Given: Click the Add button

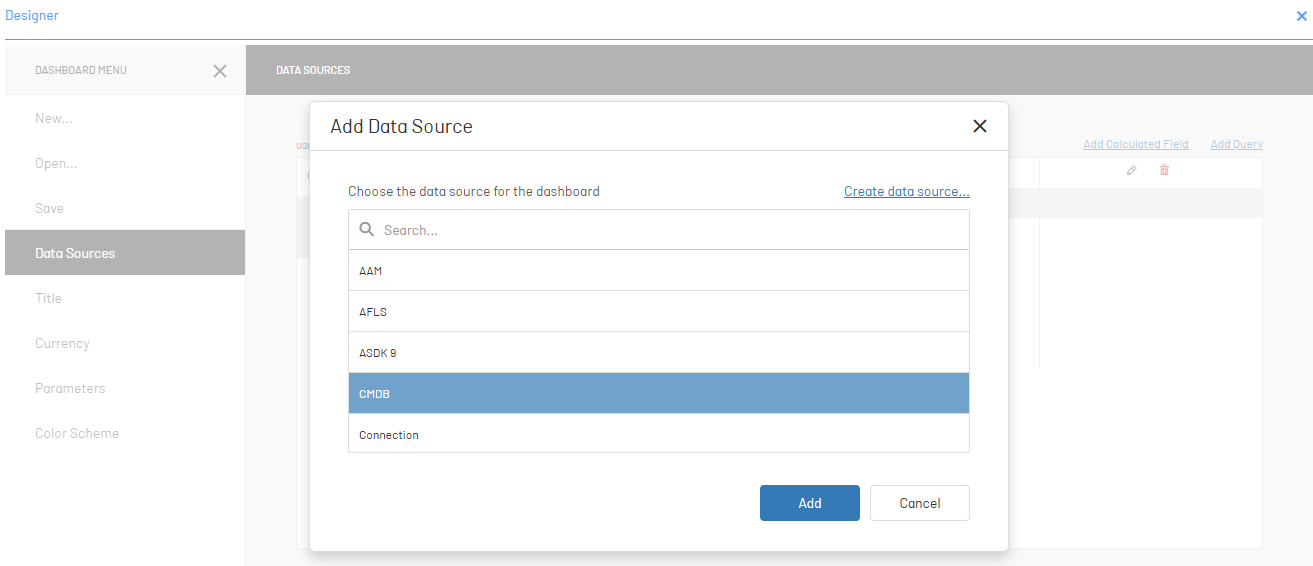Looking at the screenshot, I should pos(809,503).
